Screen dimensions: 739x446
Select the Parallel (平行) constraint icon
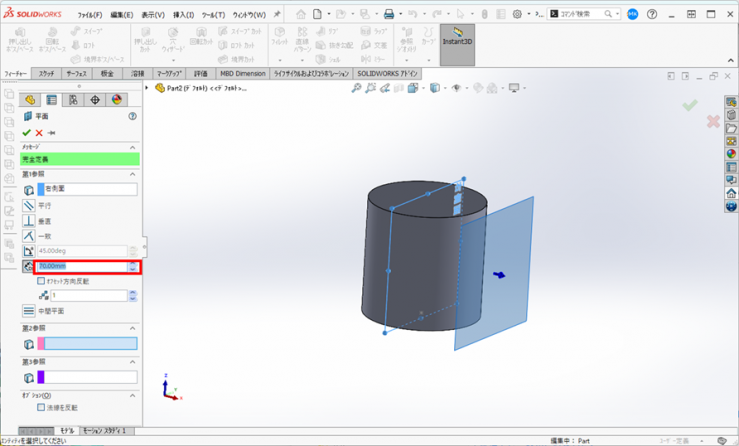coord(29,206)
